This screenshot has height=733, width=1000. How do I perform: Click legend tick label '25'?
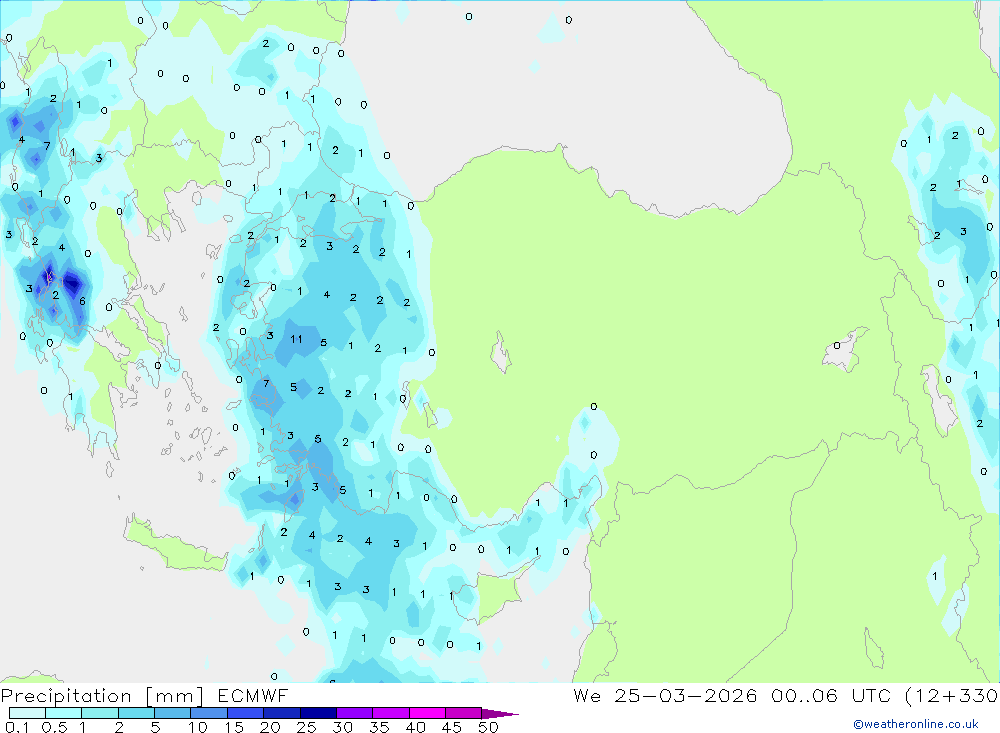pyautogui.click(x=307, y=727)
